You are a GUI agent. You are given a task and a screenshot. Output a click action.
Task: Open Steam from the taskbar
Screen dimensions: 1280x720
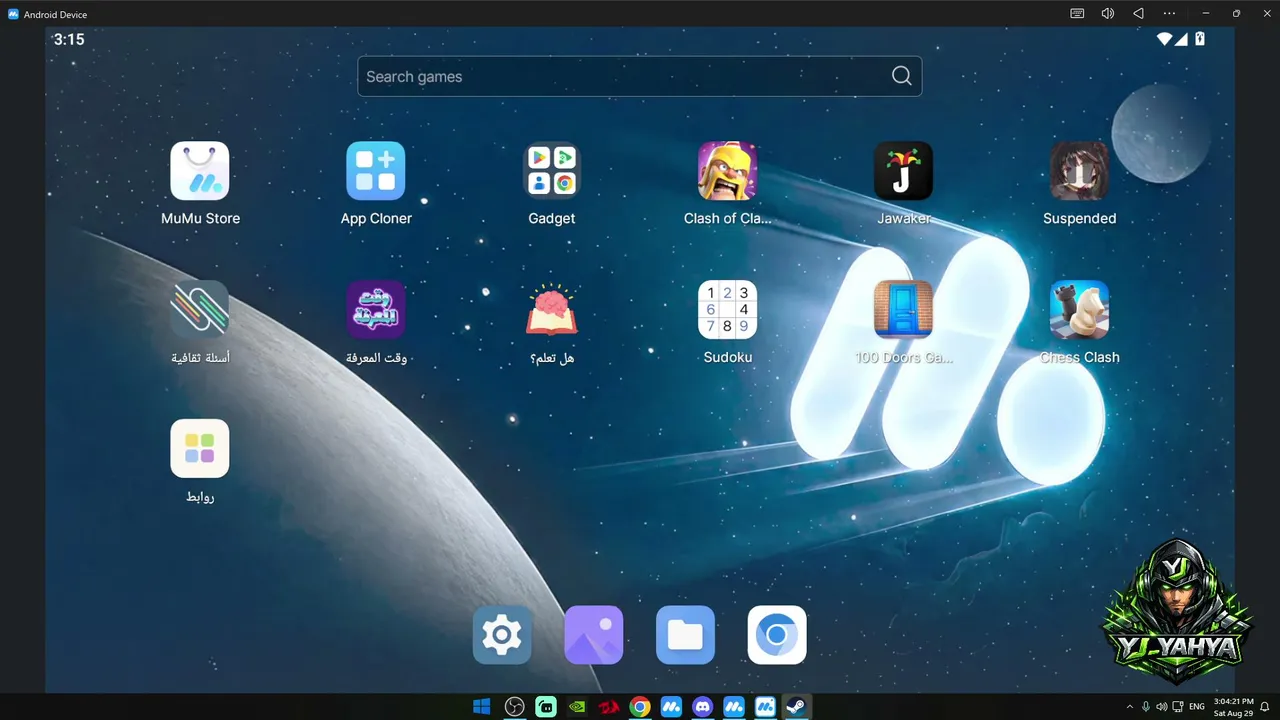[x=797, y=707]
